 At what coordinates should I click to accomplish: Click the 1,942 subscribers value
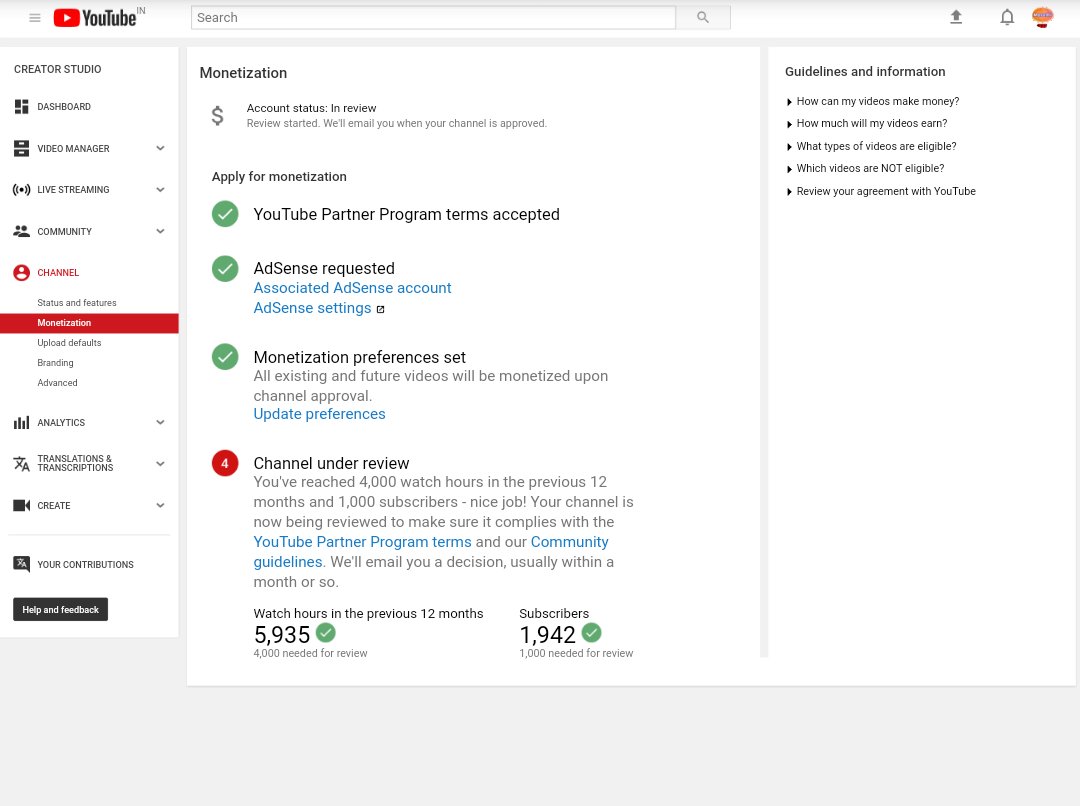coord(548,634)
